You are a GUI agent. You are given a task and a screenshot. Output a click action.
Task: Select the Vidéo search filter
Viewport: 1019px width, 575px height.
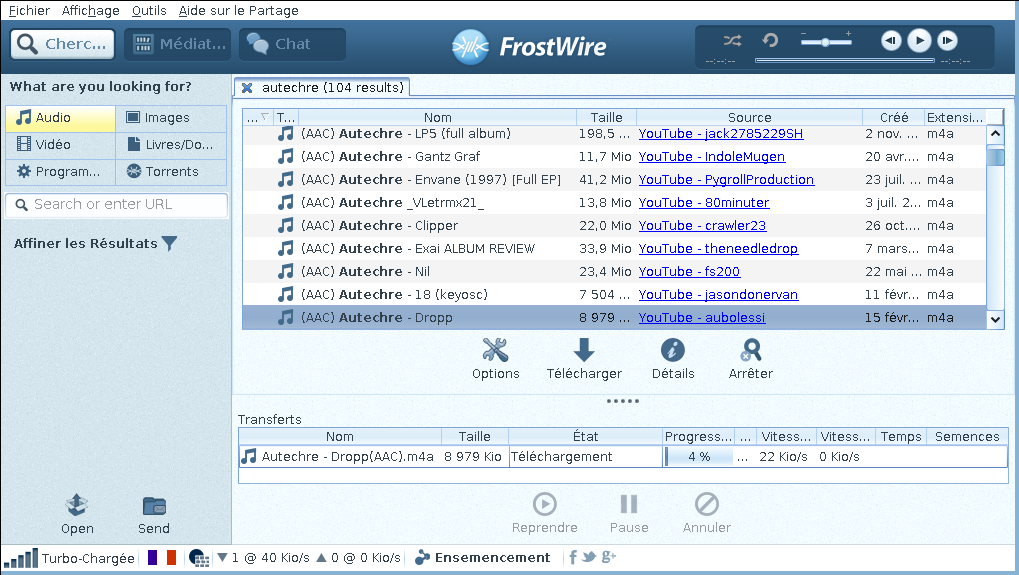pyautogui.click(x=61, y=144)
